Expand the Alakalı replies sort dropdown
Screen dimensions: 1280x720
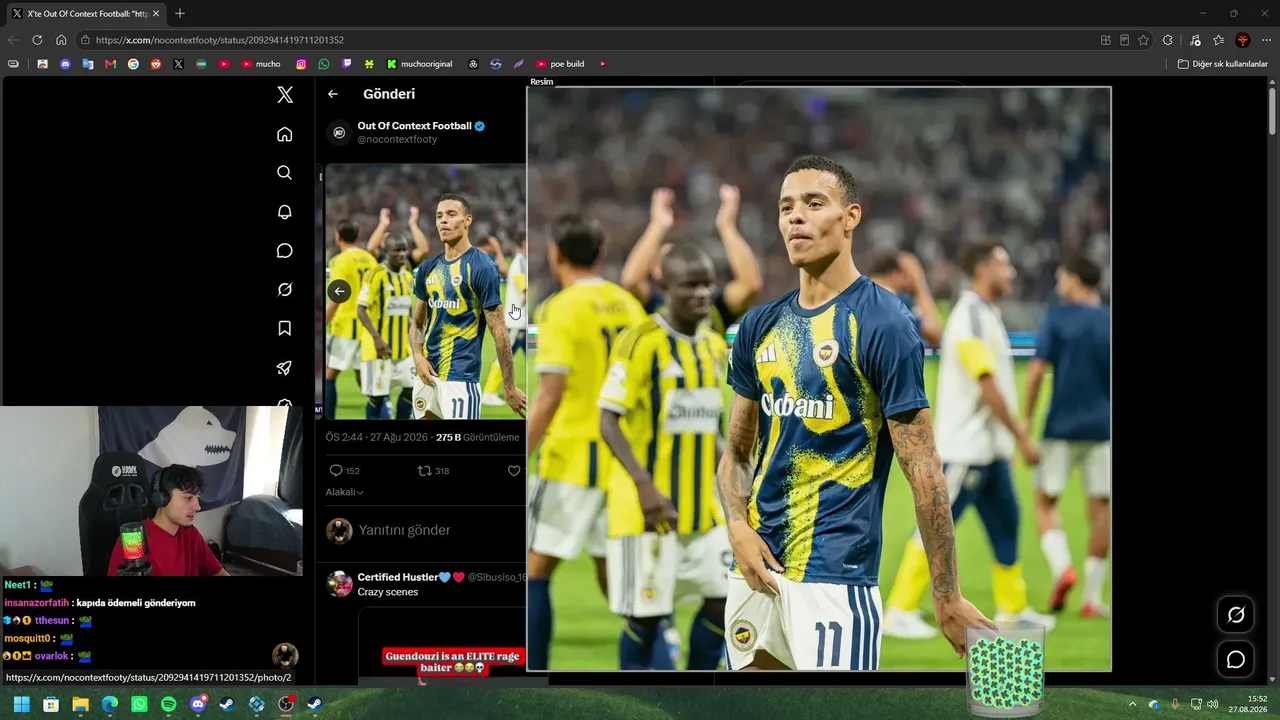[x=344, y=492]
